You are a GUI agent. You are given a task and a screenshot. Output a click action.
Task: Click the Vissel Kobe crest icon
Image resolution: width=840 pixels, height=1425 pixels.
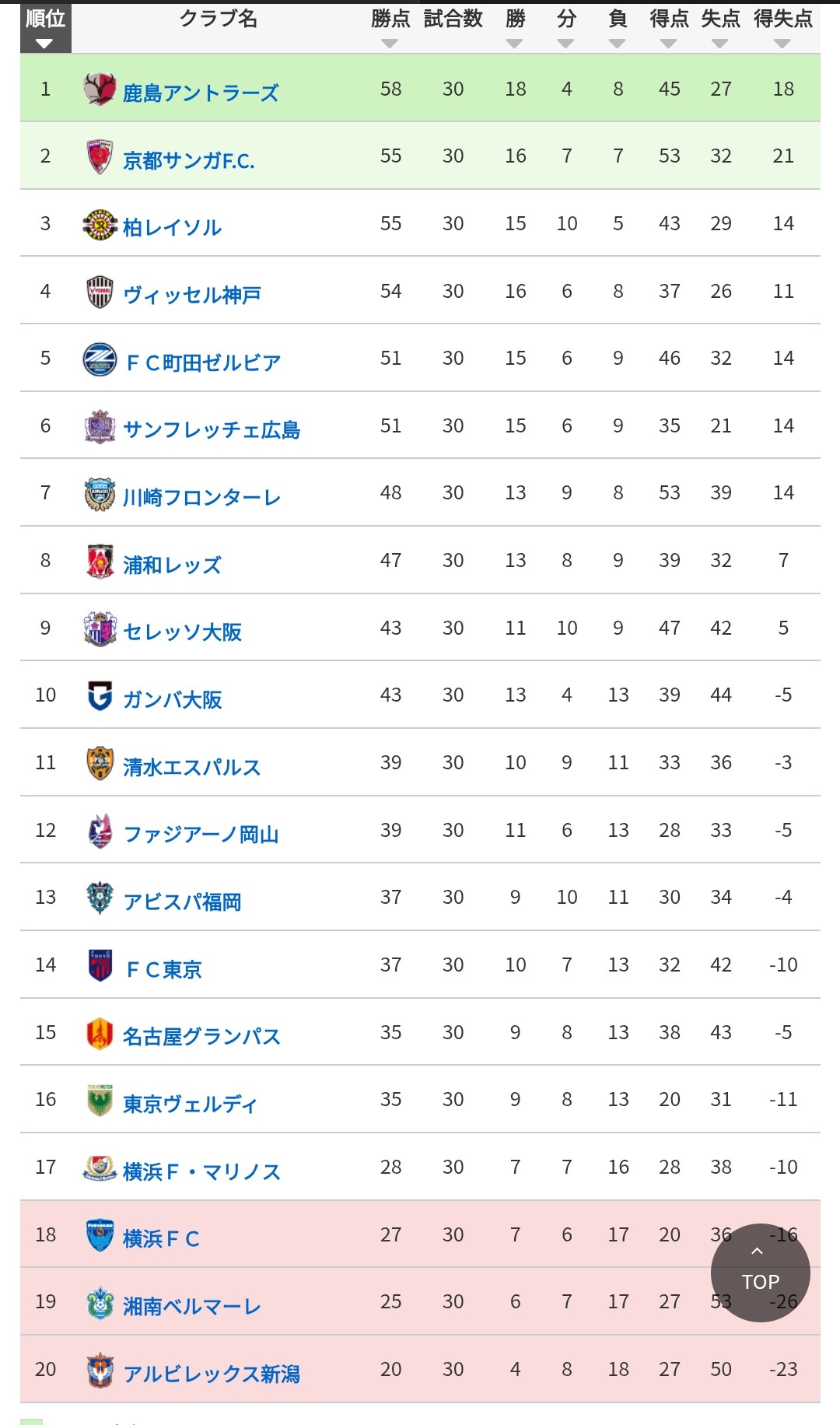click(100, 292)
